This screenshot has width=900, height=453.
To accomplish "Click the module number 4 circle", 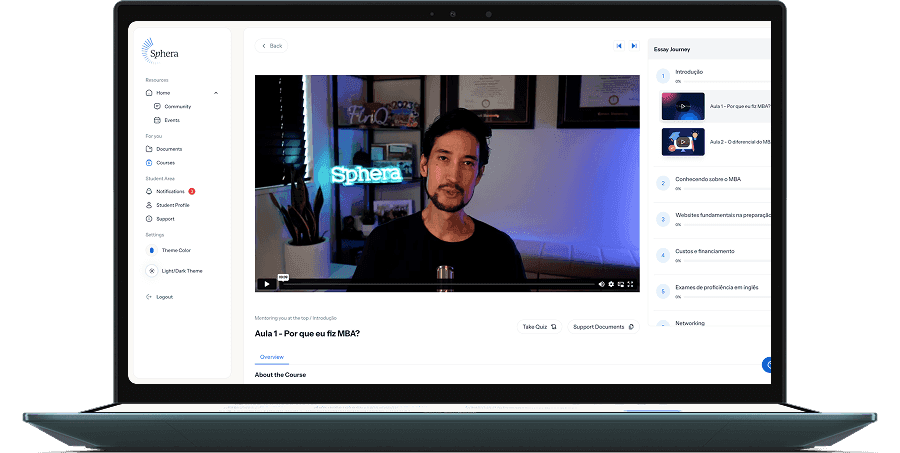I will click(663, 255).
